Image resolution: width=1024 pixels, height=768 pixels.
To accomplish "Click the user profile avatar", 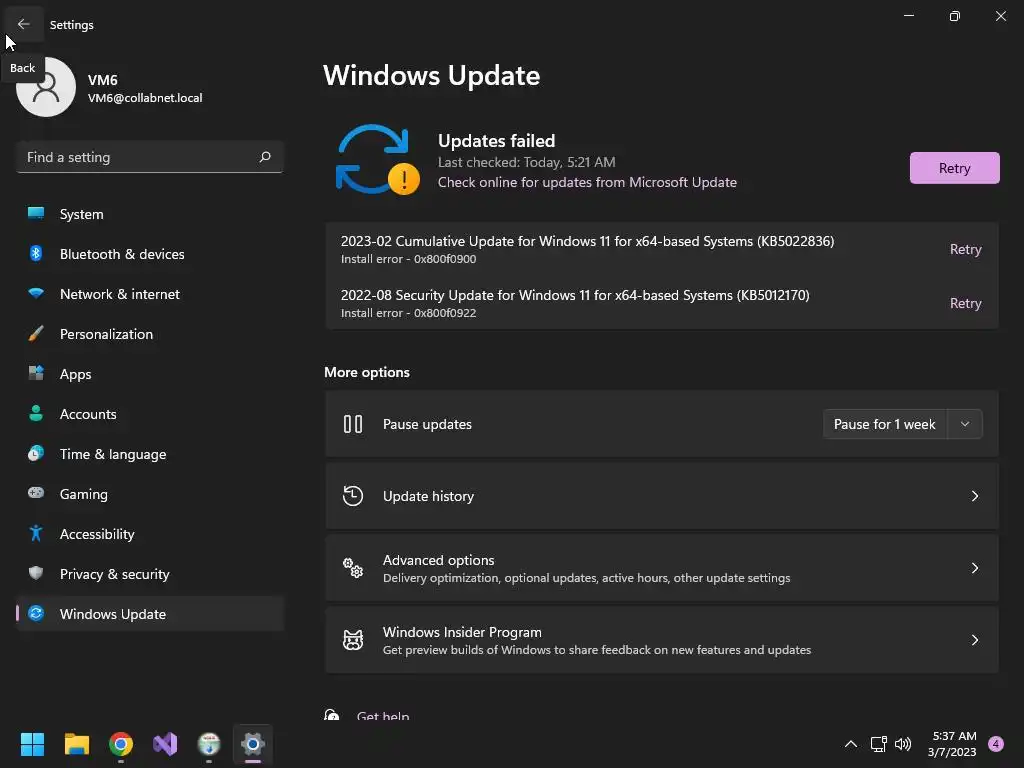I will point(46,87).
